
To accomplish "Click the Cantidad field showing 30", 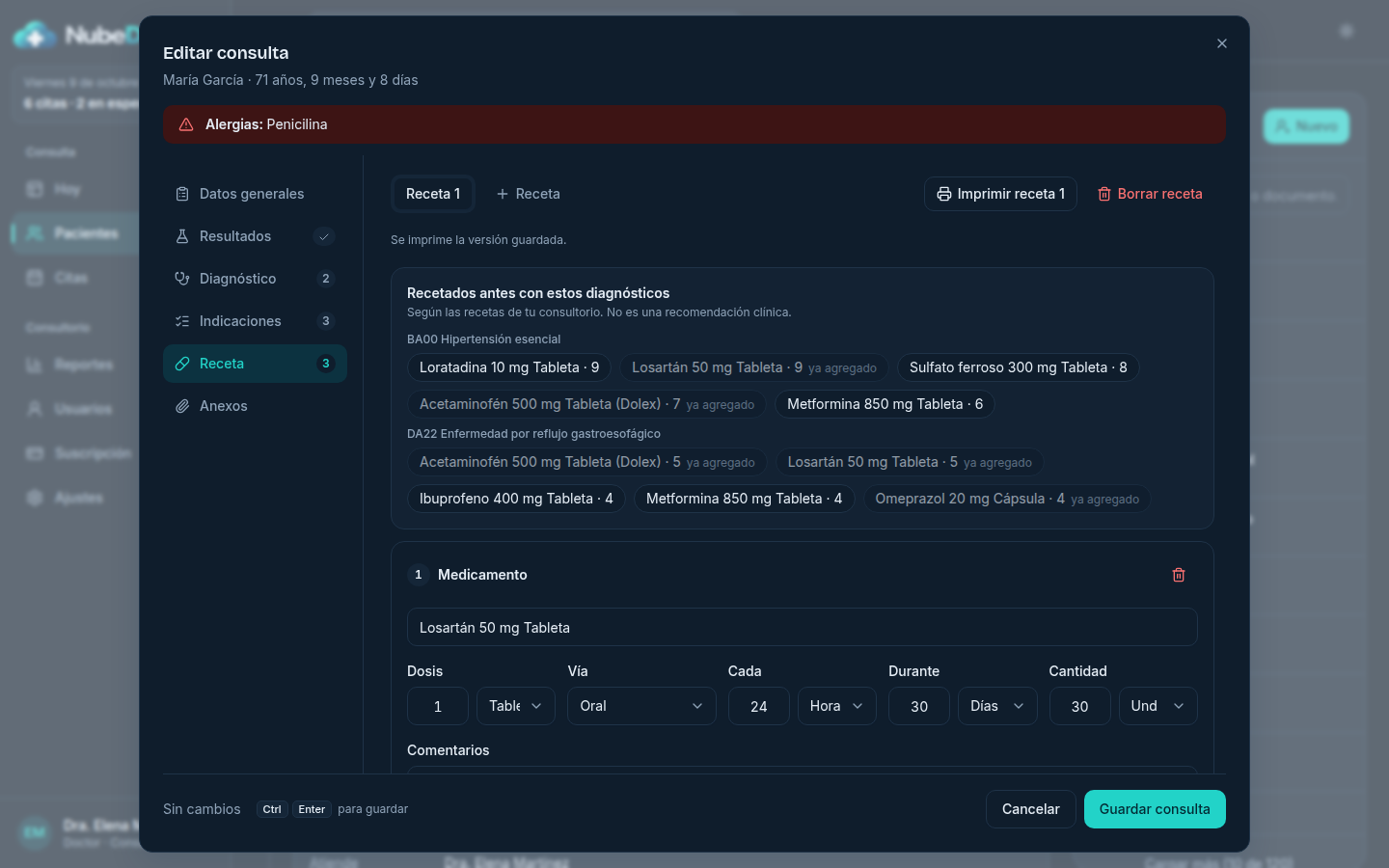I will tap(1079, 706).
